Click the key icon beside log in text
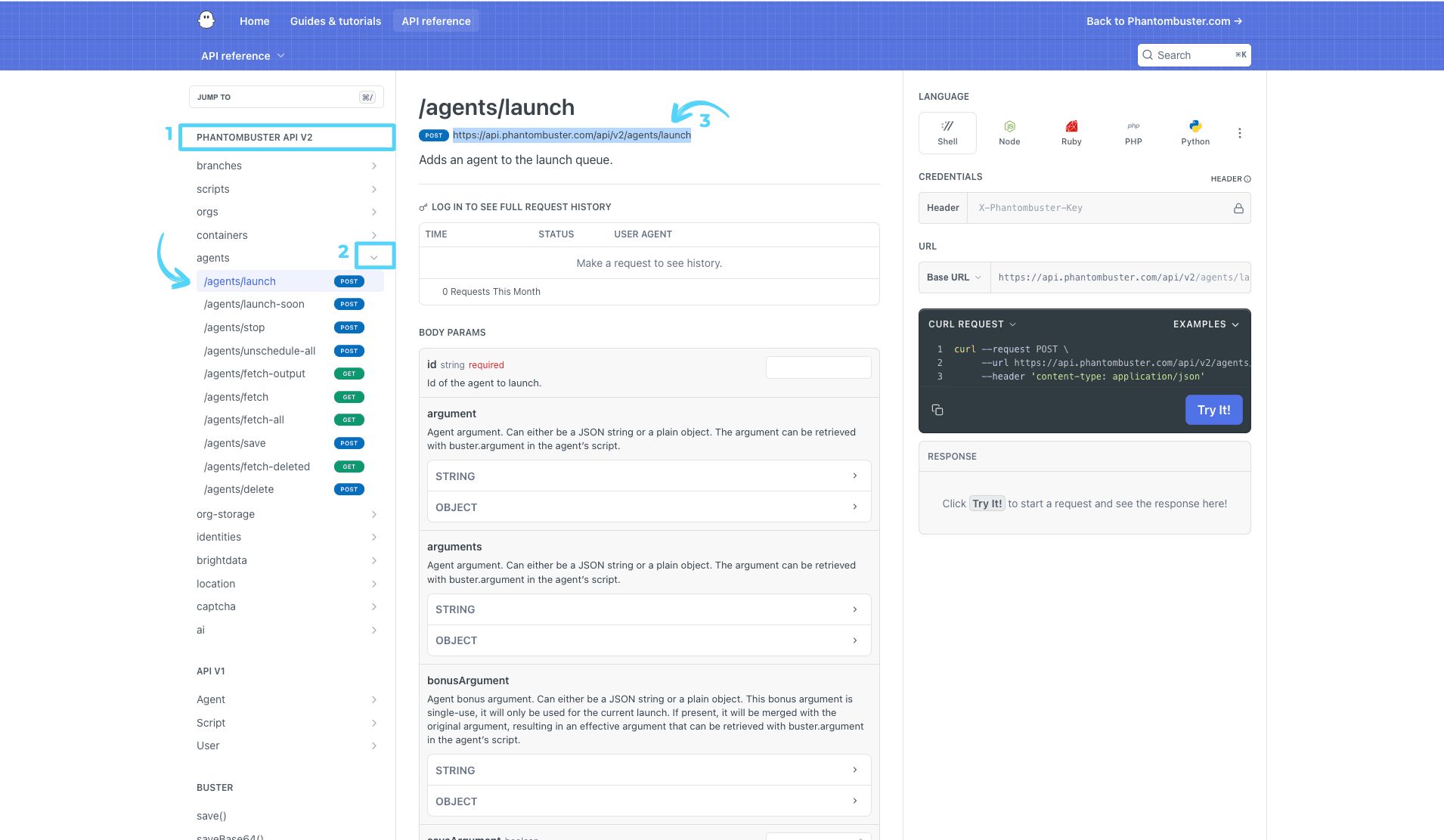The image size is (1444, 840). pyautogui.click(x=423, y=207)
